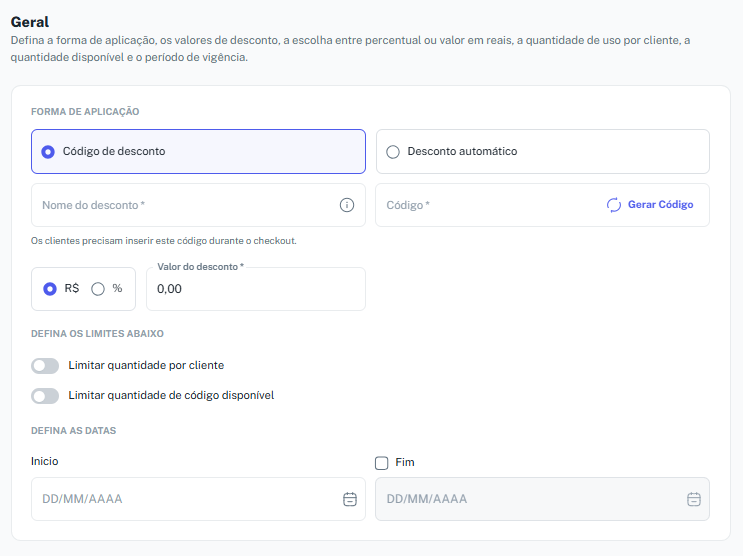Viewport: 743px width, 556px height.
Task: Click the info icon in Nome do desconto
Action: point(347,205)
